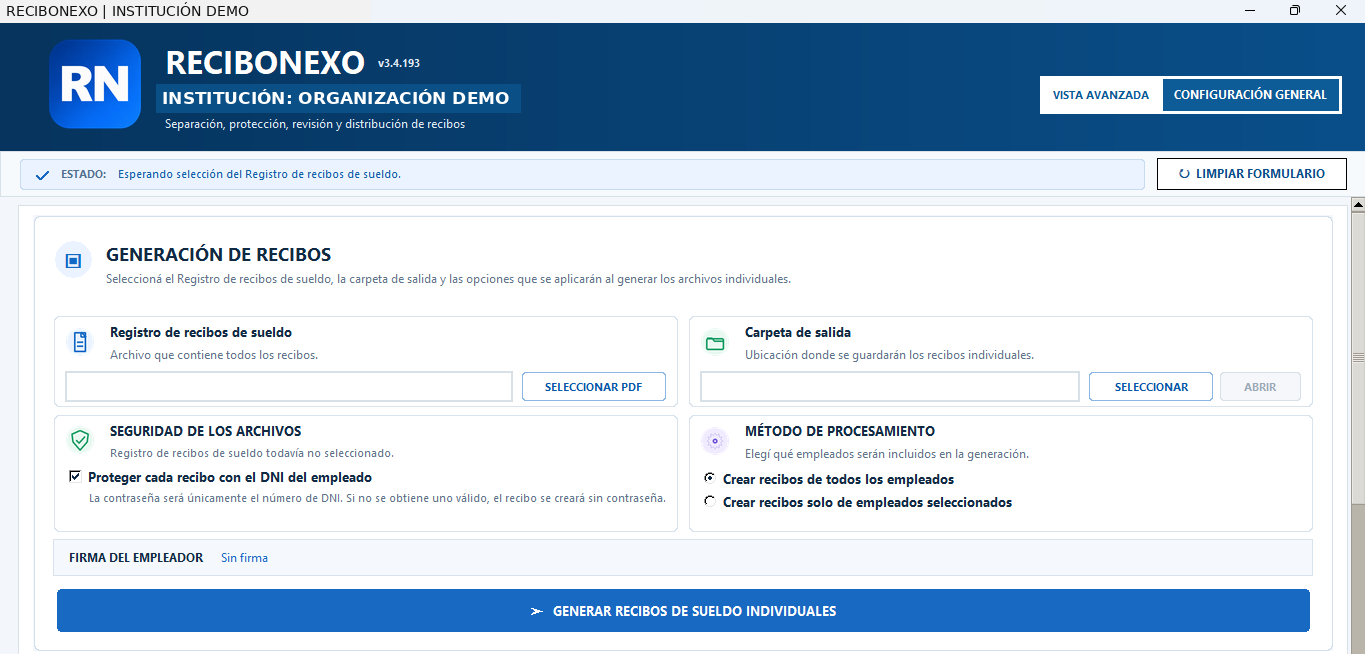1365x654 pixels.
Task: Click the checkmark status icon next to ESTADO
Action: [42, 175]
